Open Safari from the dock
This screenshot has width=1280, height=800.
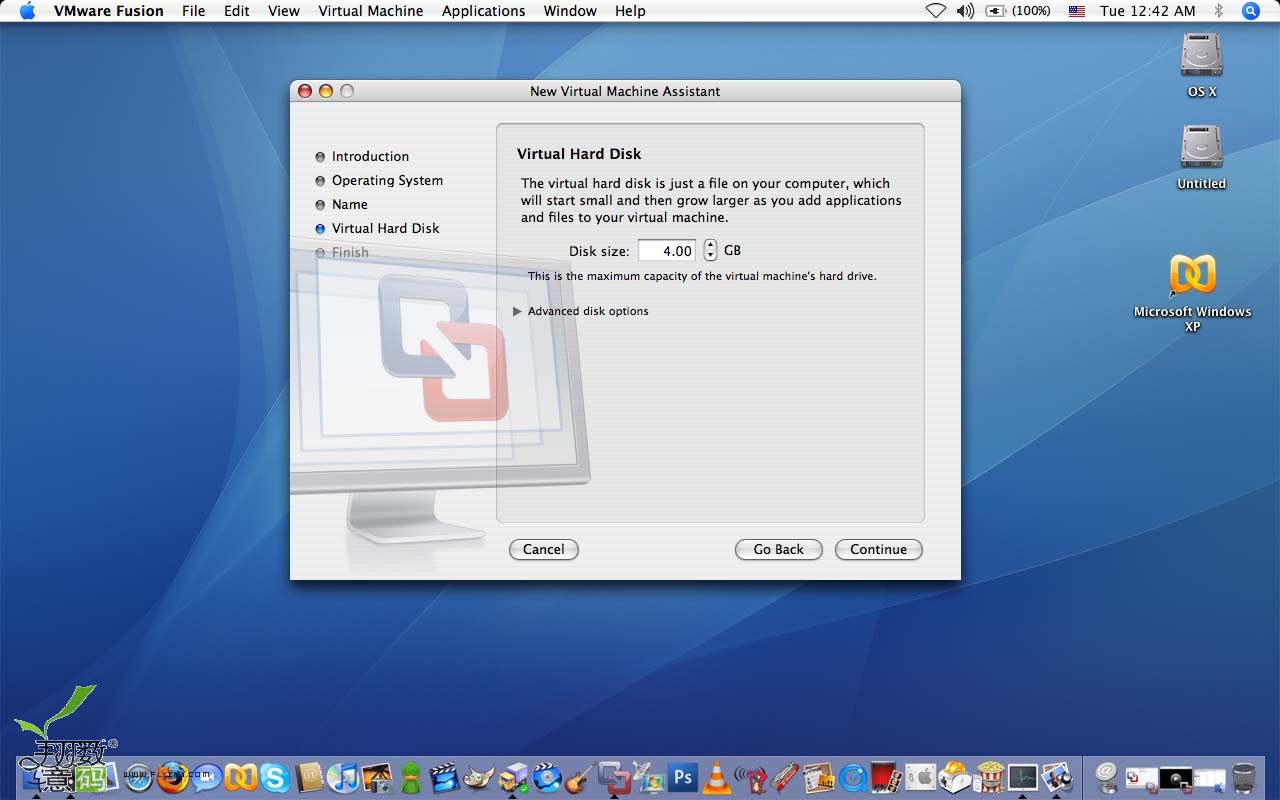[138, 777]
